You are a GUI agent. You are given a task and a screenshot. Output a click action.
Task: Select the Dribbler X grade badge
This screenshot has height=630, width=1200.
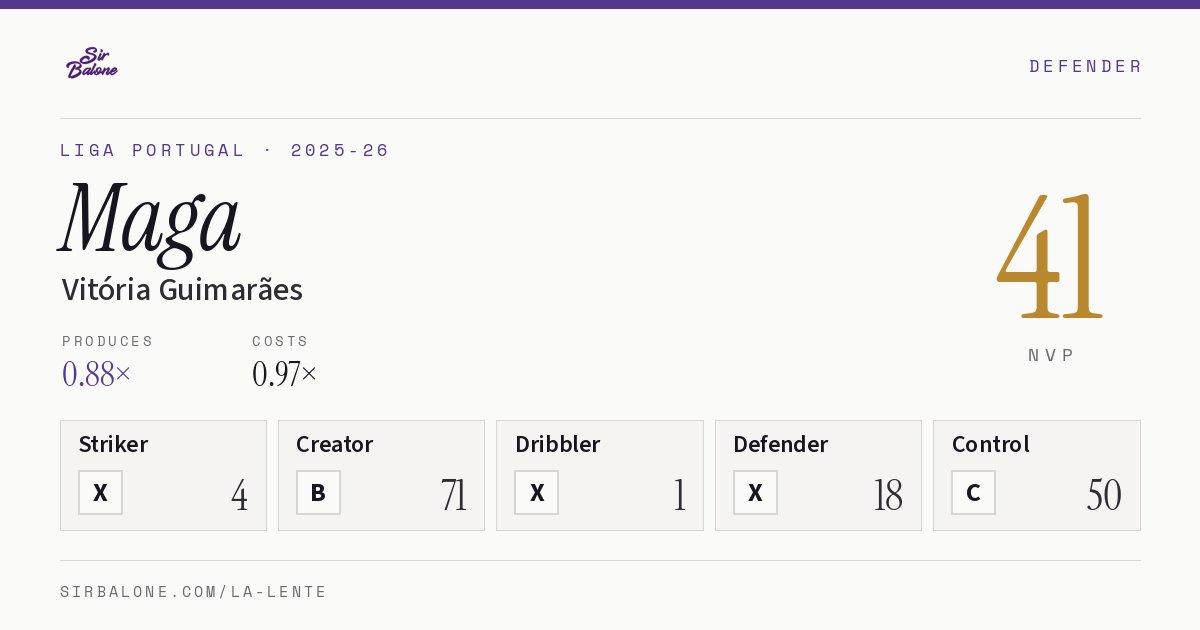[x=537, y=493]
